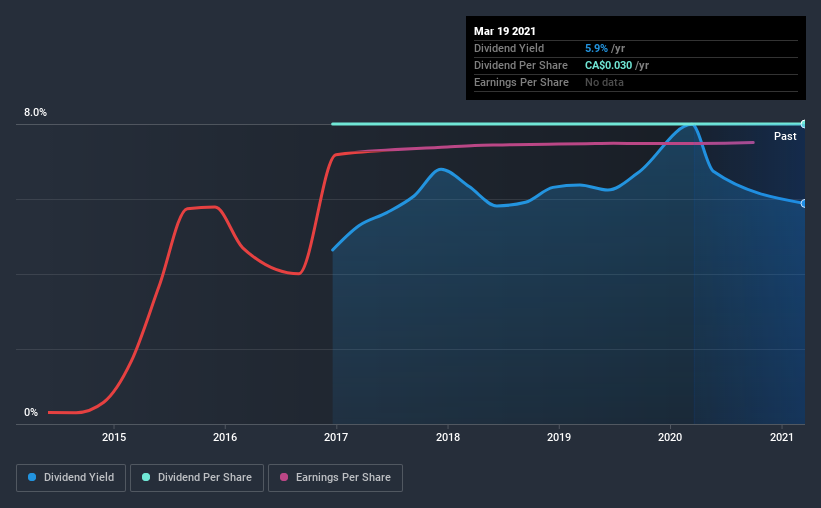821x508 pixels.
Task: Click the tooltip 'Earnings Per Share' row label
Action: click(522, 82)
